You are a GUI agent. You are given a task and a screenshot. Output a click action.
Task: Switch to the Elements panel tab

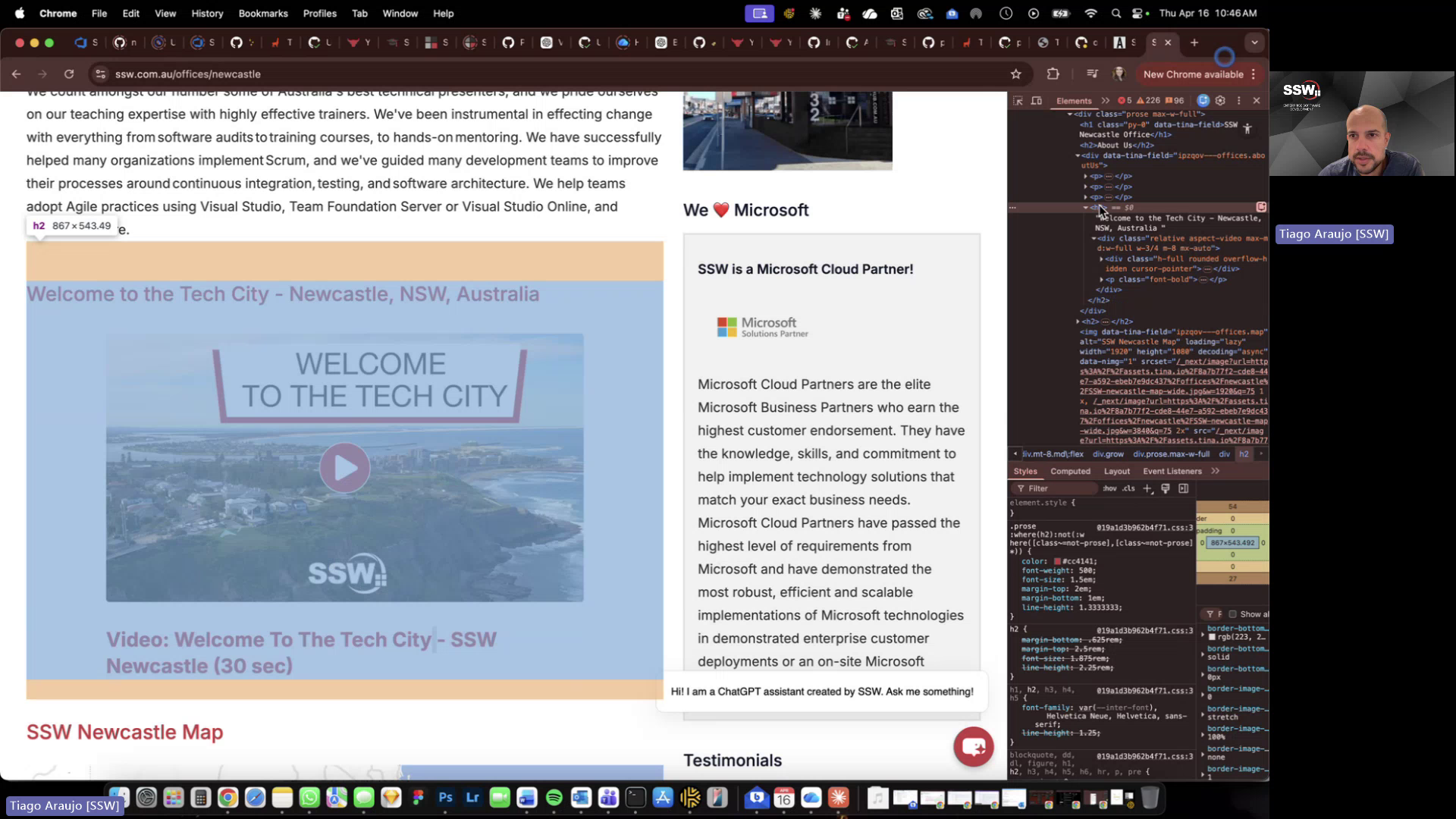[x=1074, y=100]
